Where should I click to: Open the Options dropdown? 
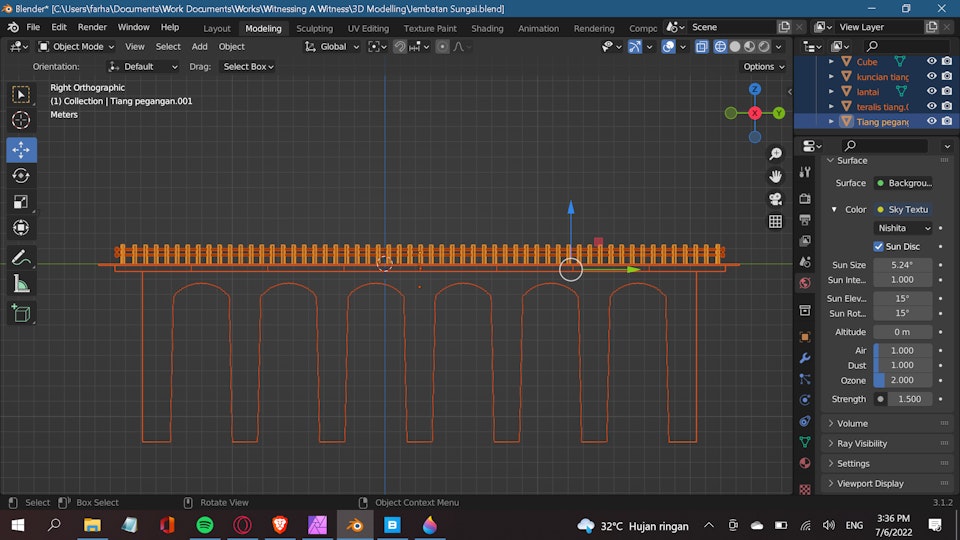[x=764, y=67]
